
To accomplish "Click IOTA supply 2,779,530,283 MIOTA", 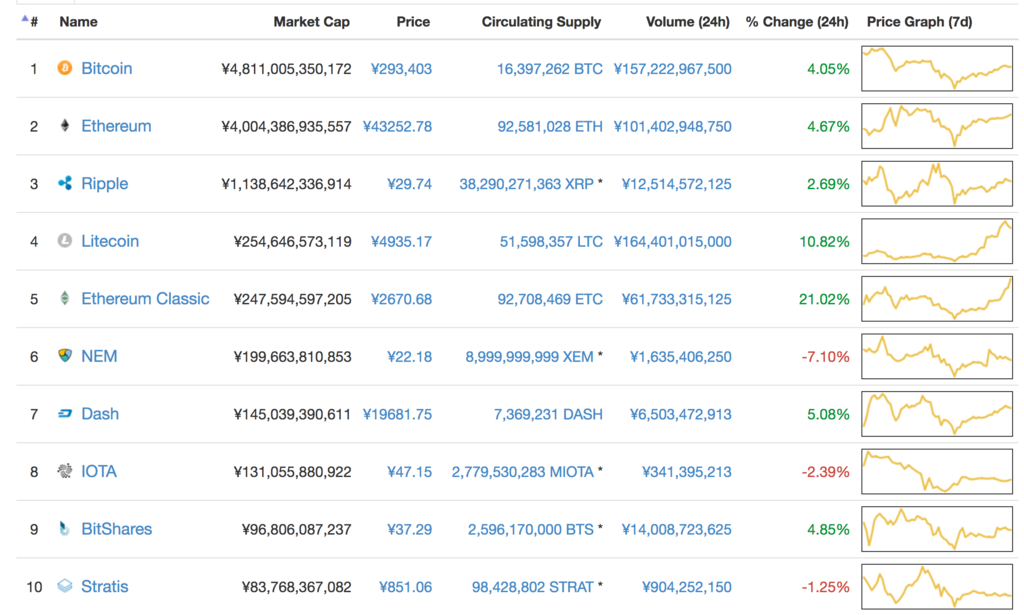I will 522,471.
